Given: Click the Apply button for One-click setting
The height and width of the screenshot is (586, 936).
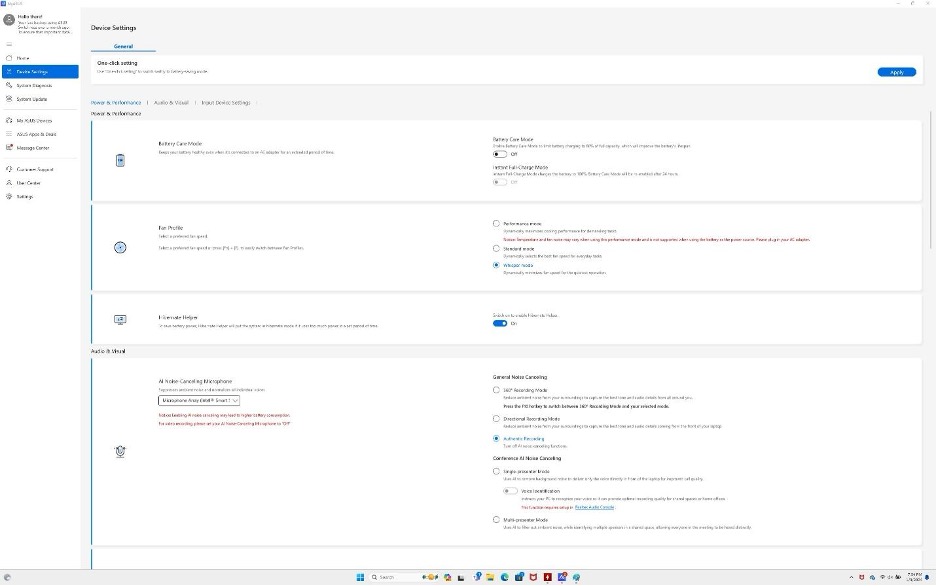Looking at the screenshot, I should [x=896, y=72].
